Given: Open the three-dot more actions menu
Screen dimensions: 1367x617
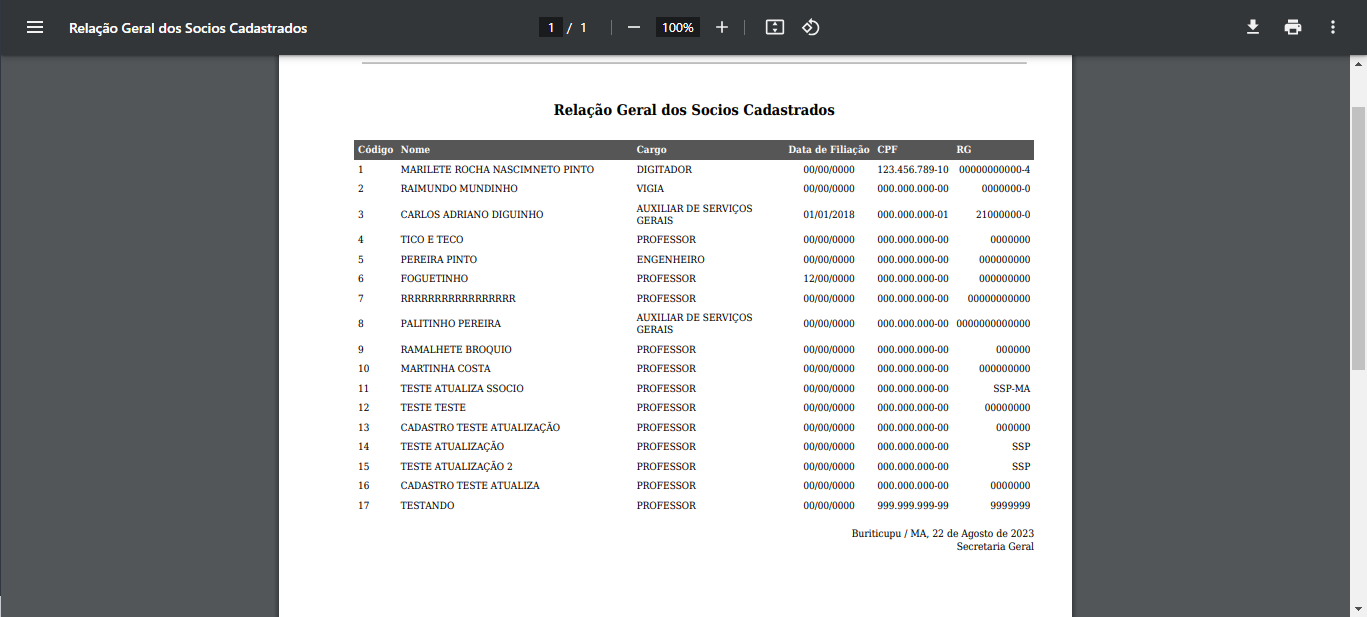Looking at the screenshot, I should click(1333, 28).
